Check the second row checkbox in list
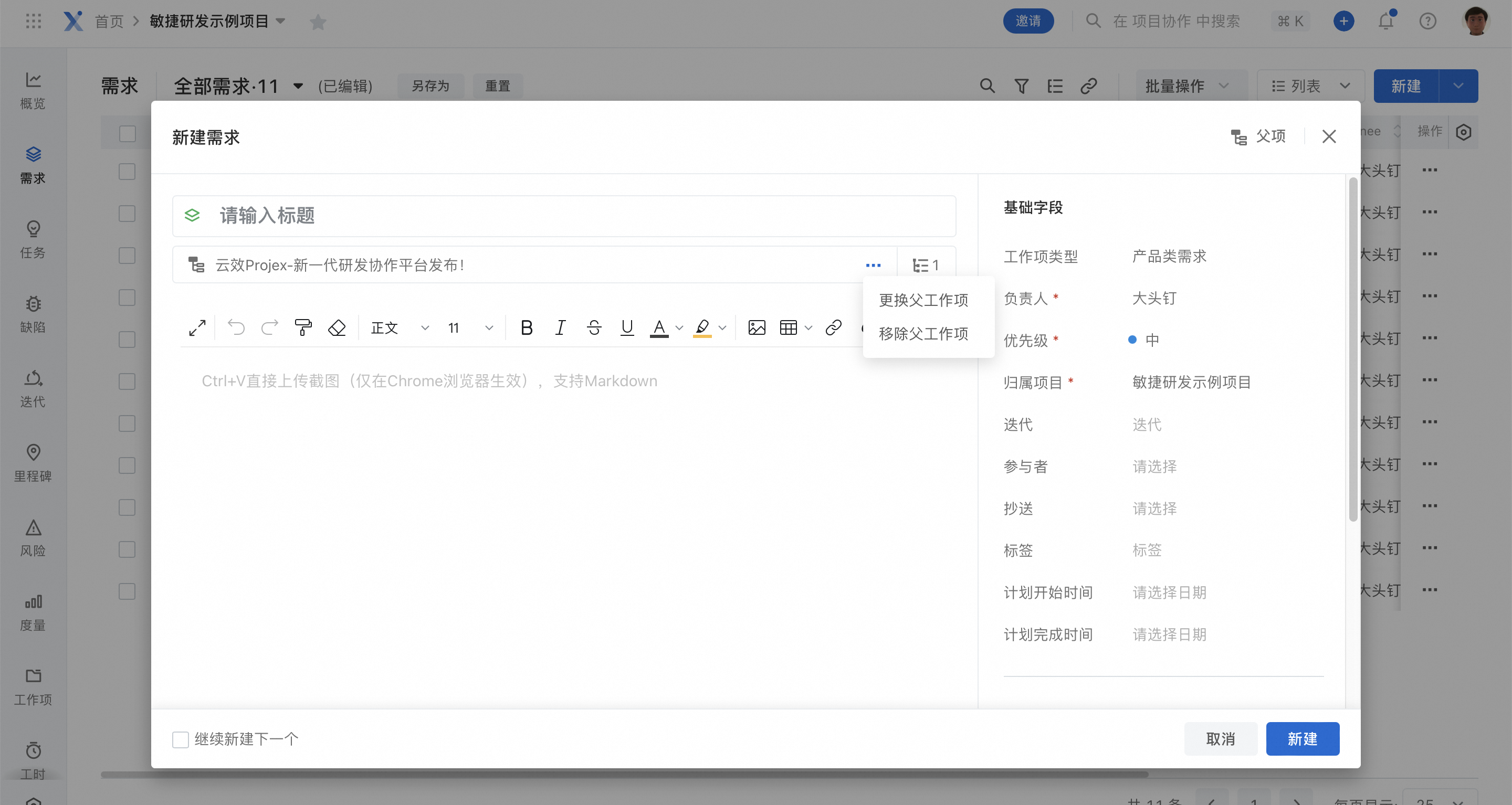This screenshot has height=805, width=1512. pyautogui.click(x=128, y=213)
